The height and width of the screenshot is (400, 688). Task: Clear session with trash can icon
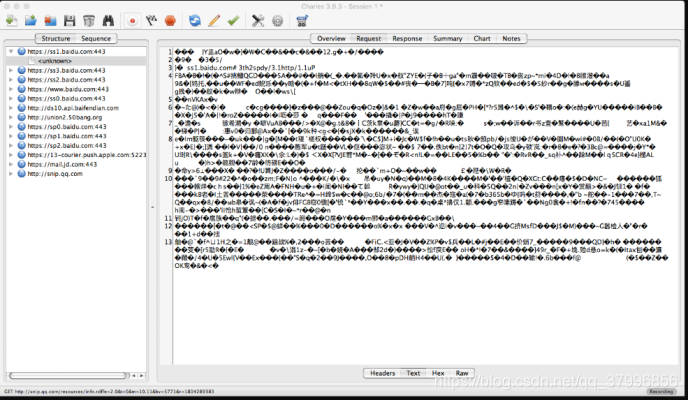[x=89, y=21]
